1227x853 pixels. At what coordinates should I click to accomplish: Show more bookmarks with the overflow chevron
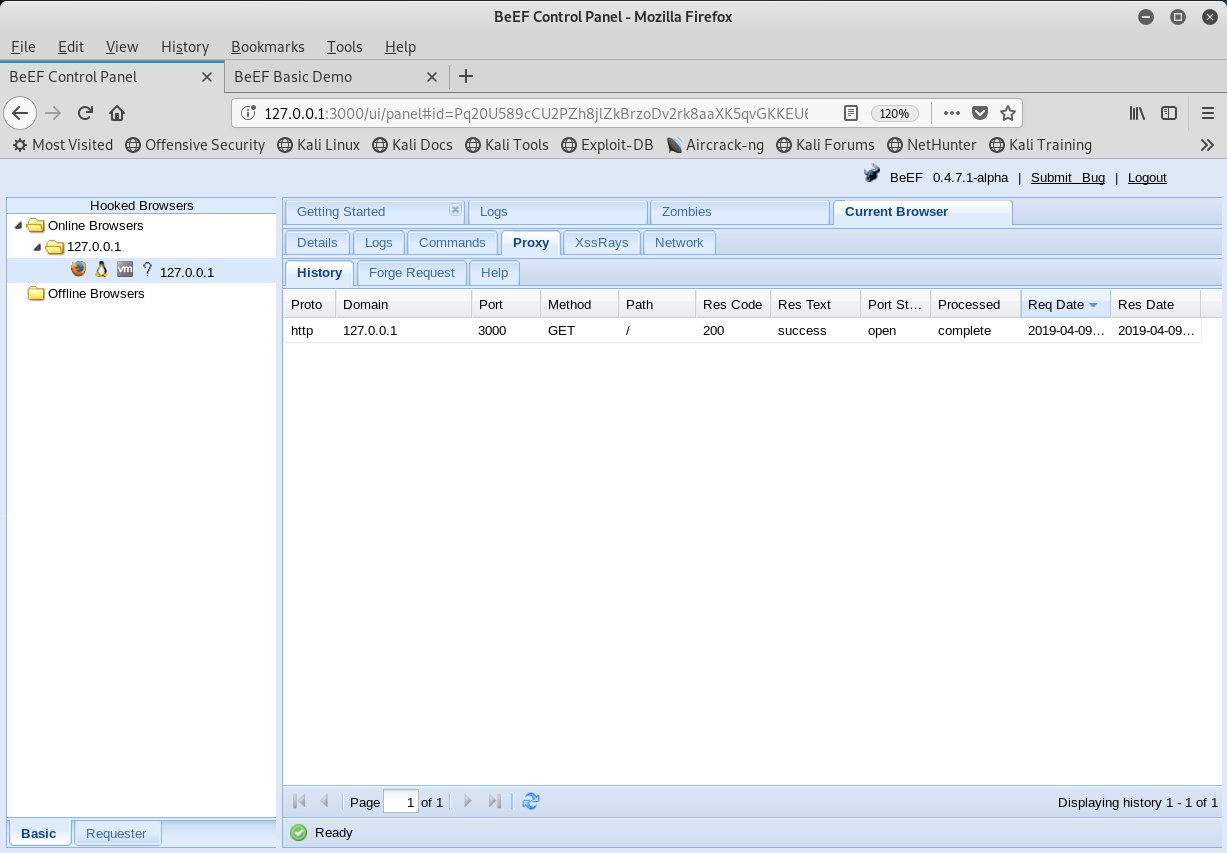1207,145
